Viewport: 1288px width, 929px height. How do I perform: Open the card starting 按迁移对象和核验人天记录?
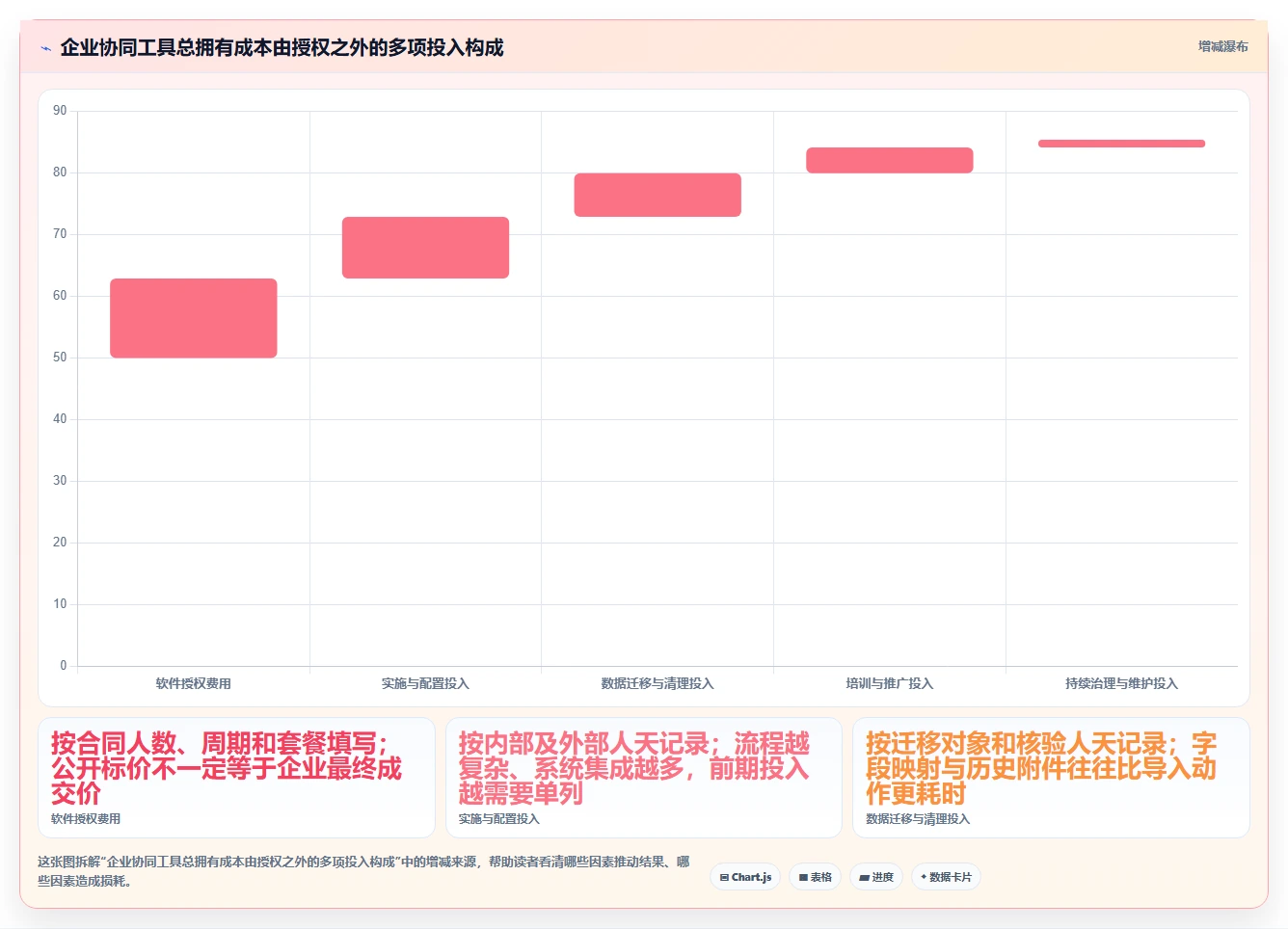(x=1051, y=778)
